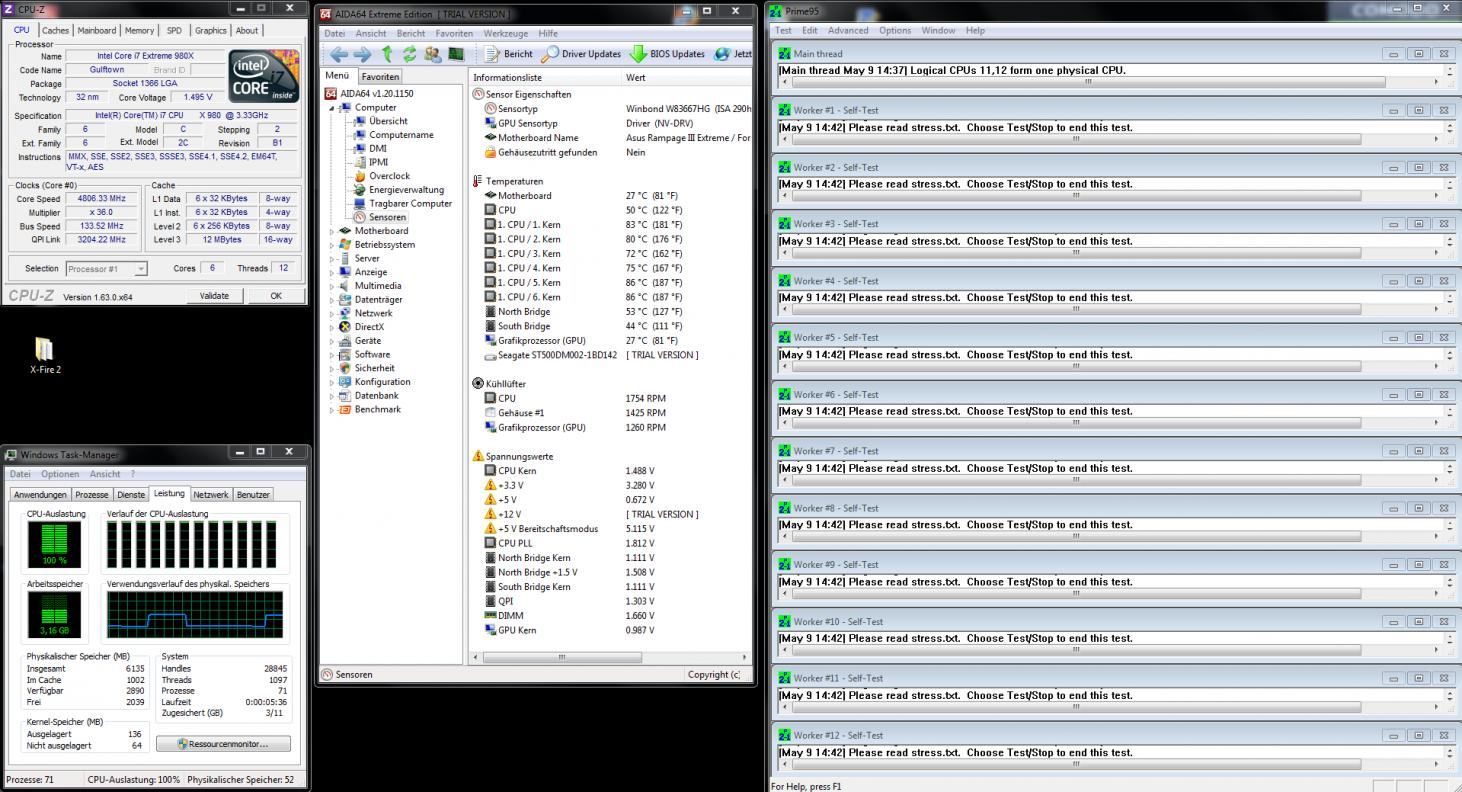This screenshot has width=1462, height=792.
Task: Select Übersicht in the AIDA64 tree
Action: click(x=387, y=121)
